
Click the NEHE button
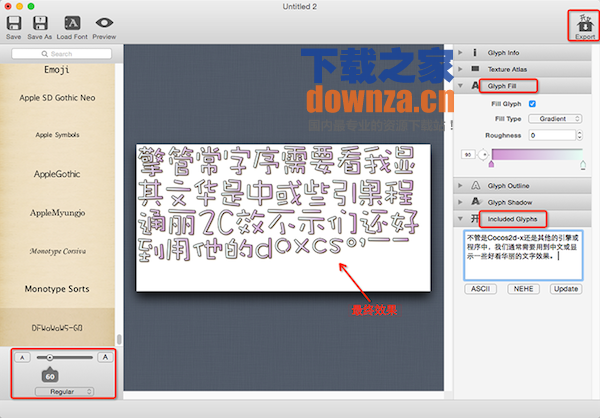click(523, 289)
